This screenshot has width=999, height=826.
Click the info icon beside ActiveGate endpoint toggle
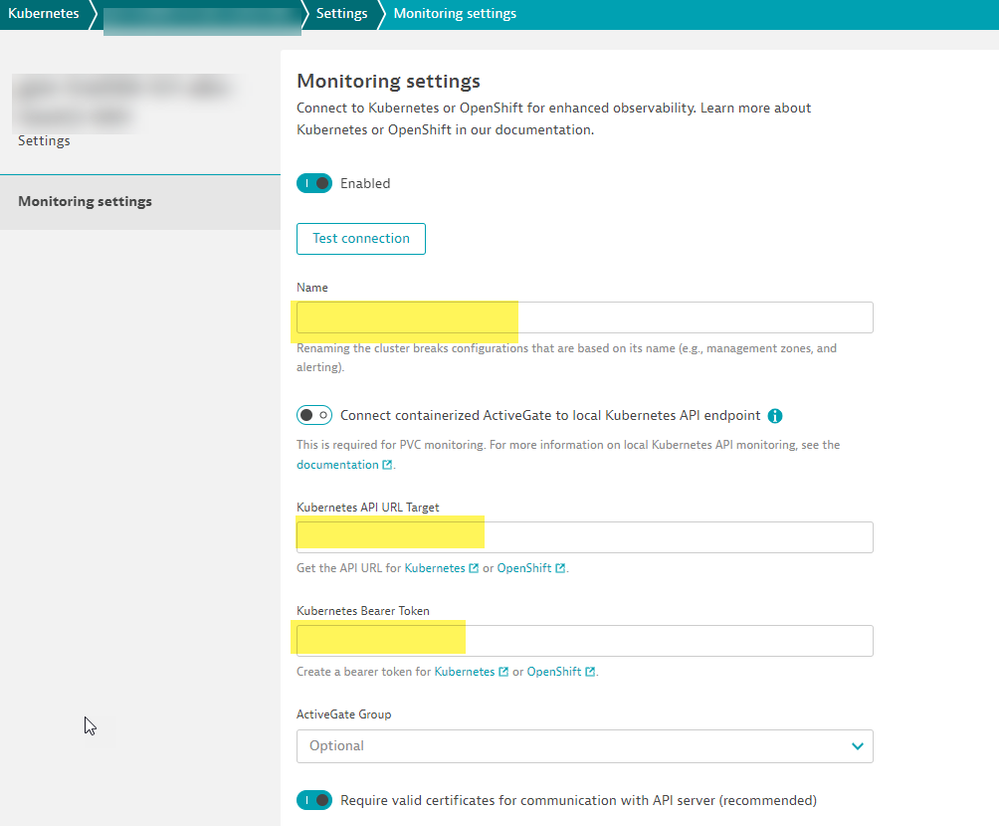click(x=775, y=416)
